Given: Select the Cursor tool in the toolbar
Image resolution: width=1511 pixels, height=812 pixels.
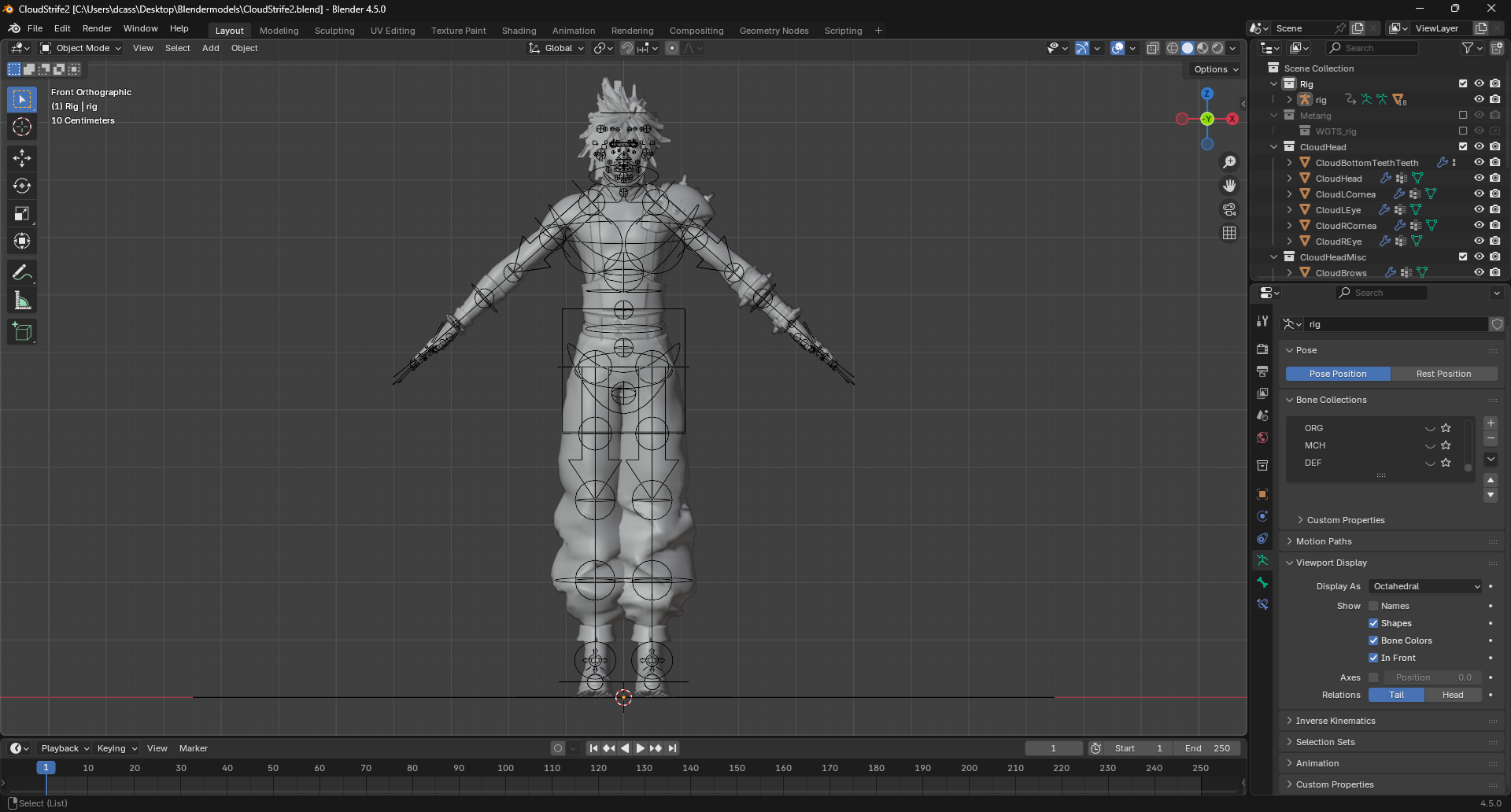Looking at the screenshot, I should 22,127.
